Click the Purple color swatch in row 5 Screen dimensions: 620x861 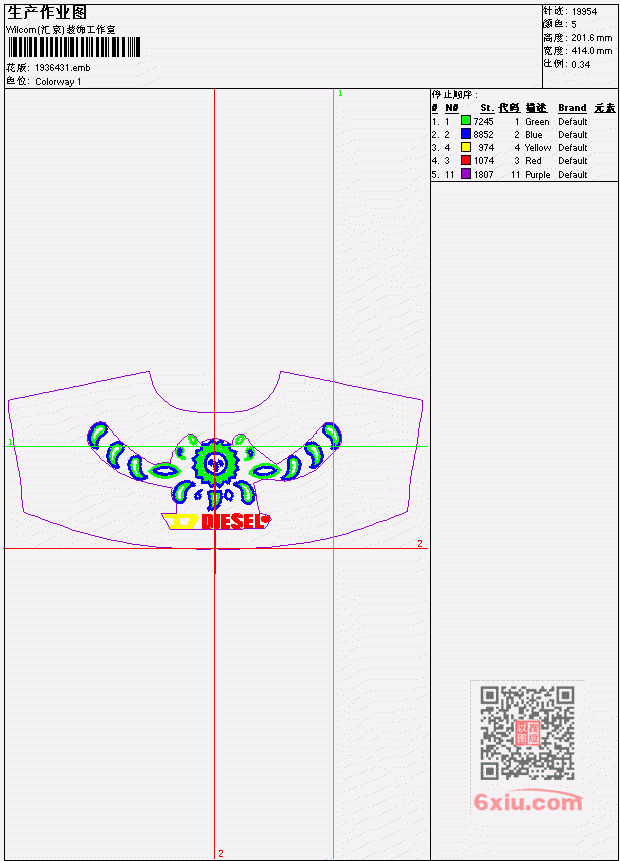click(x=466, y=174)
